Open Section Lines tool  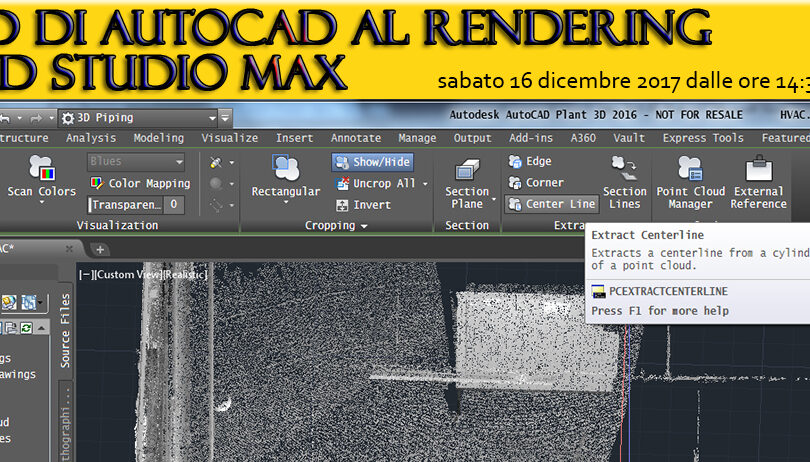[624, 183]
